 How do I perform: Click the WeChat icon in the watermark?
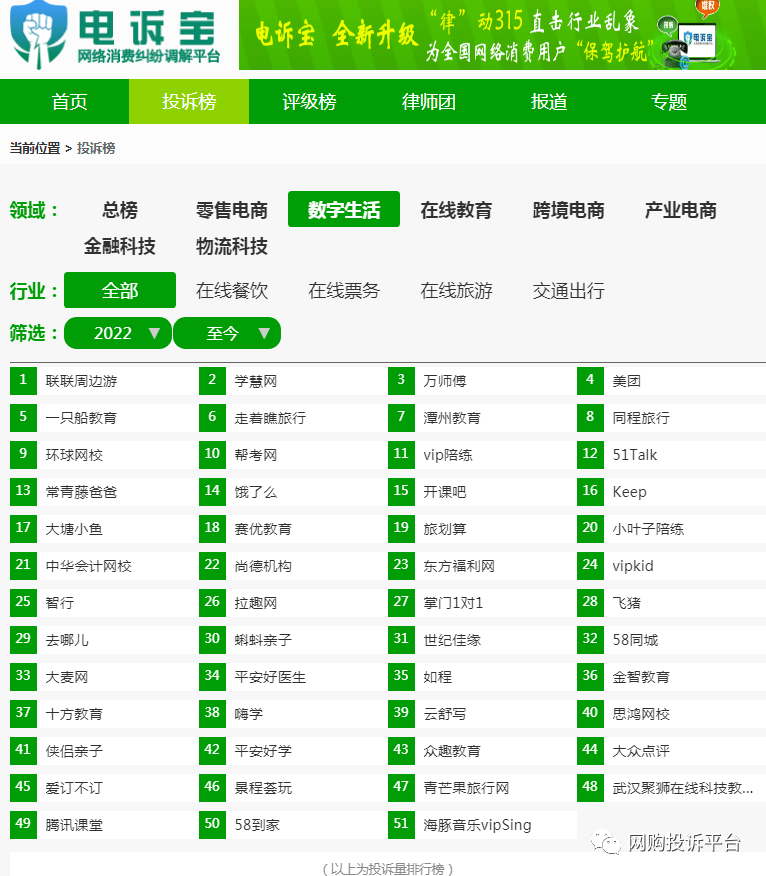click(605, 843)
